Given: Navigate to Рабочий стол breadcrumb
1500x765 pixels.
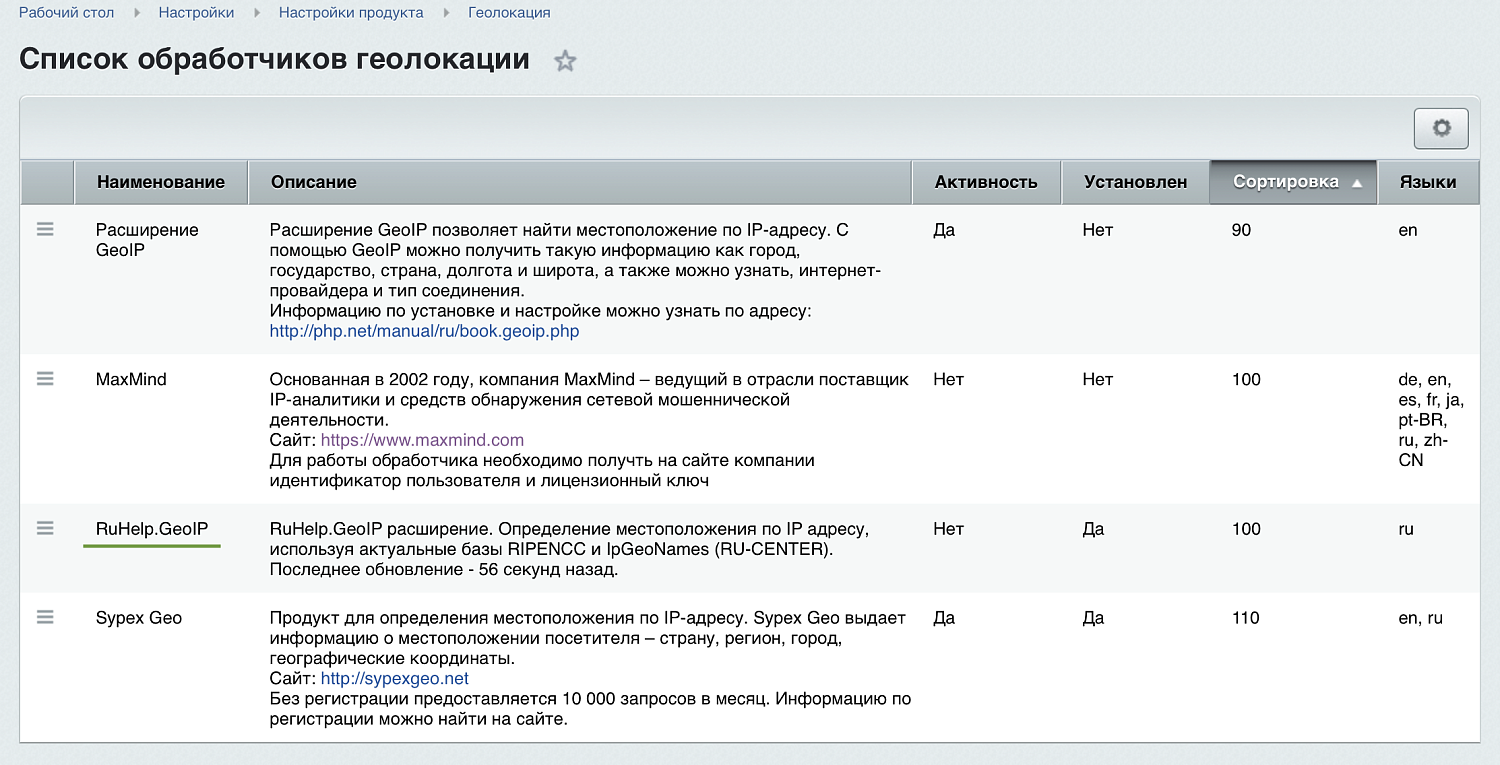Looking at the screenshot, I should coord(66,12).
